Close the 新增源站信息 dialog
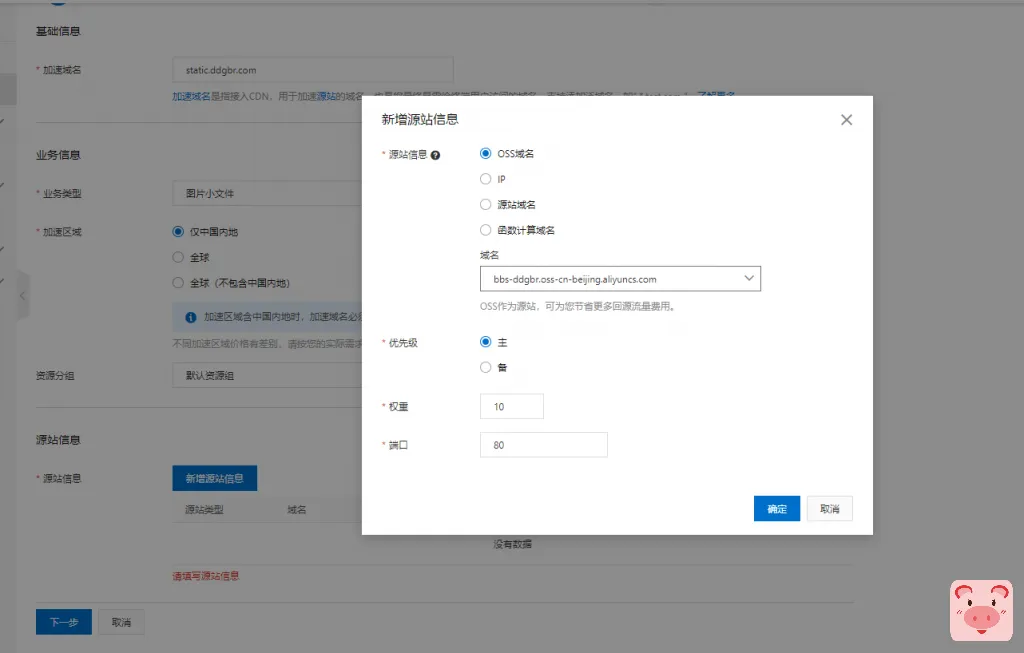The height and width of the screenshot is (653, 1024). coord(846,120)
